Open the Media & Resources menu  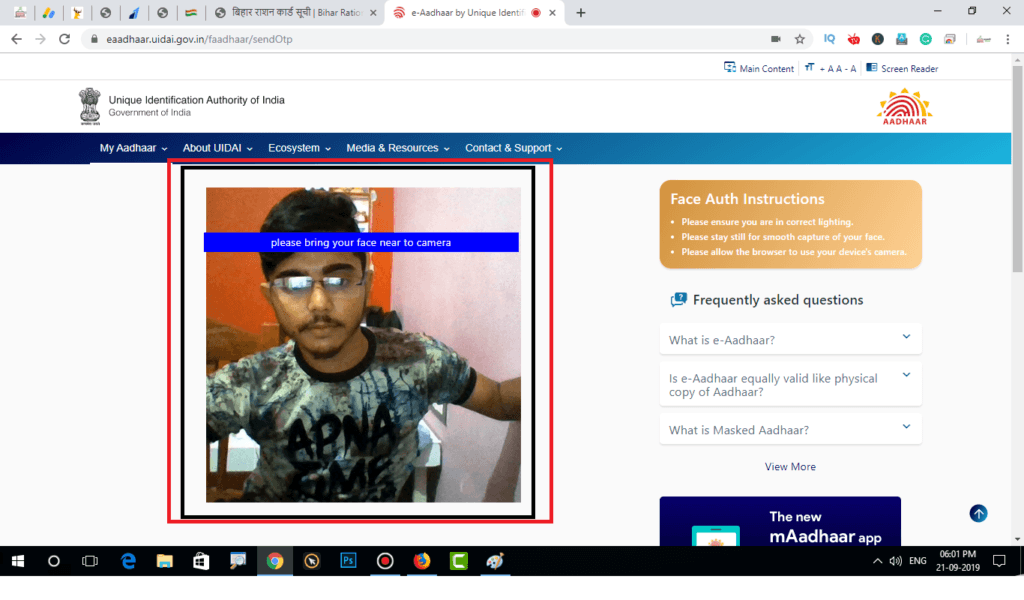(x=398, y=148)
